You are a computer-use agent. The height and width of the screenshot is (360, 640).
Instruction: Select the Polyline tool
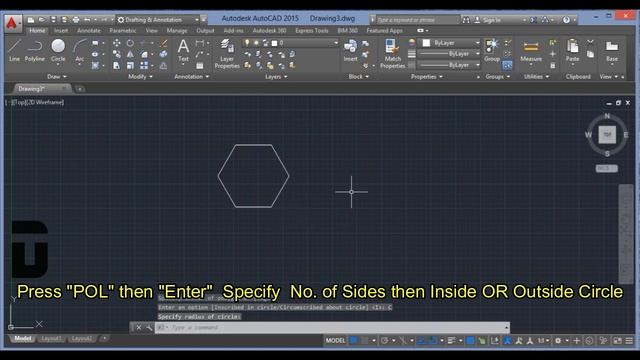click(x=35, y=50)
